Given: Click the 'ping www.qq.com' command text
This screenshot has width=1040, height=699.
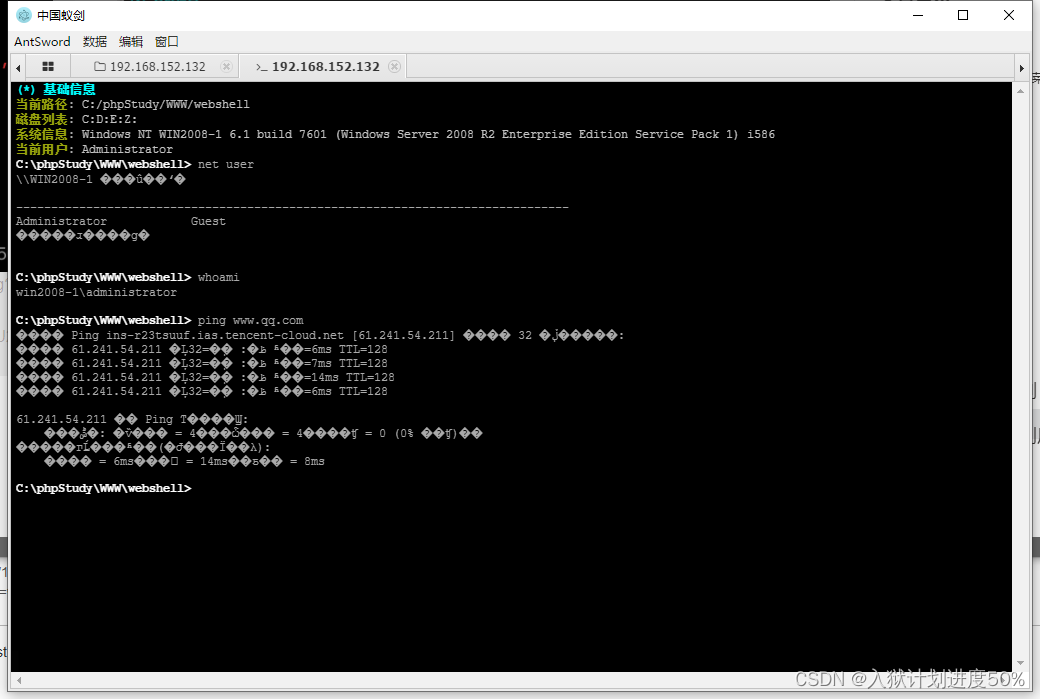Looking at the screenshot, I should 250,320.
